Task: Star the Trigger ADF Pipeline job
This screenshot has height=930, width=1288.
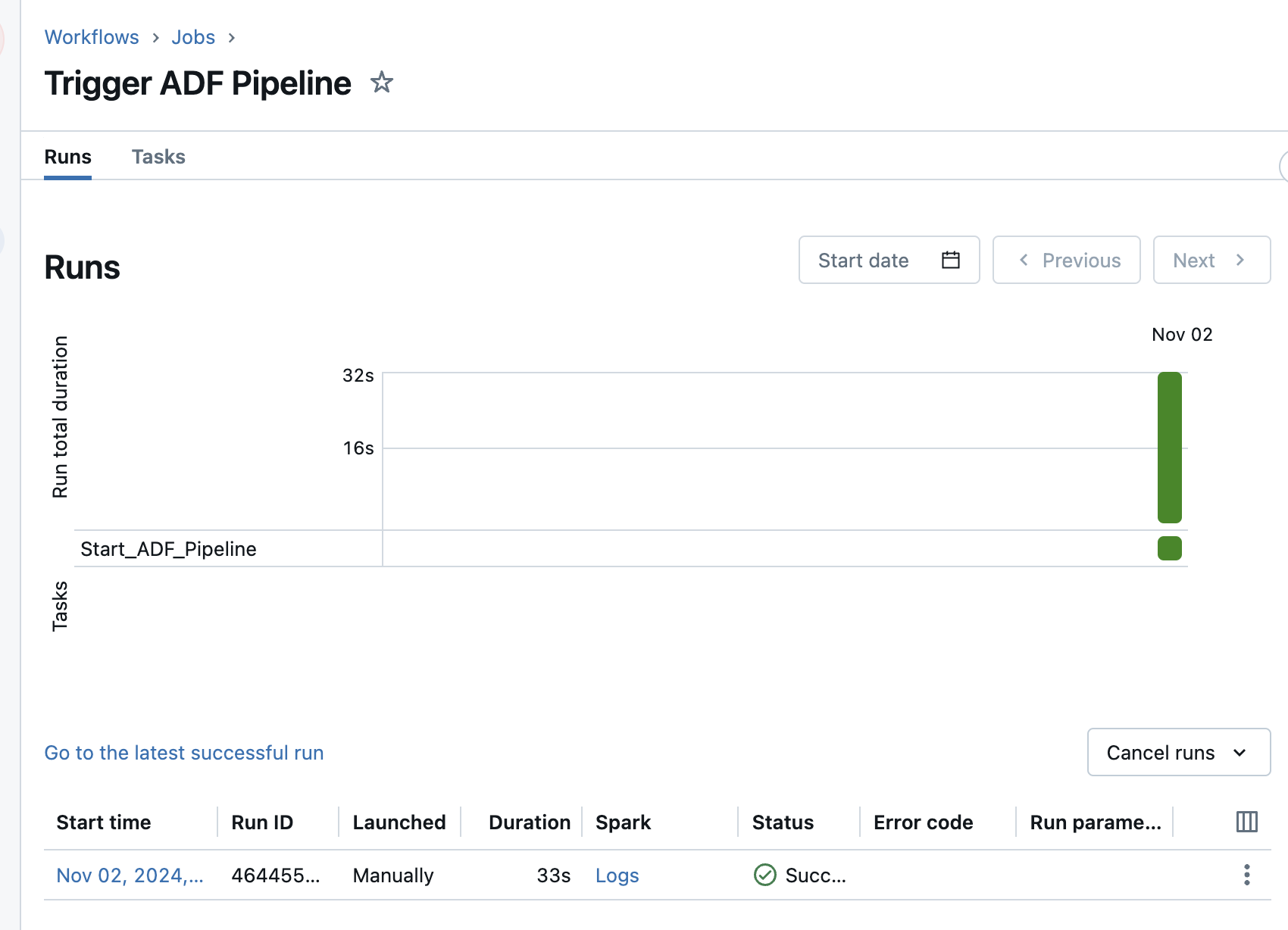Action: tap(382, 82)
